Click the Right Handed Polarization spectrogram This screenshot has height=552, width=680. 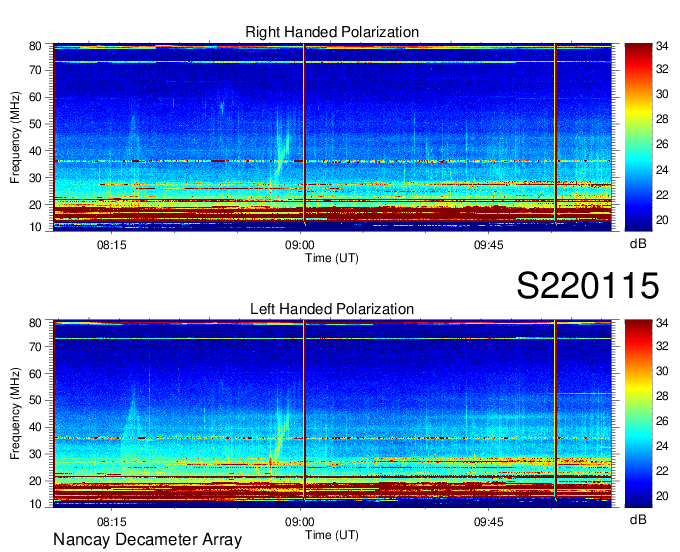tap(332, 137)
